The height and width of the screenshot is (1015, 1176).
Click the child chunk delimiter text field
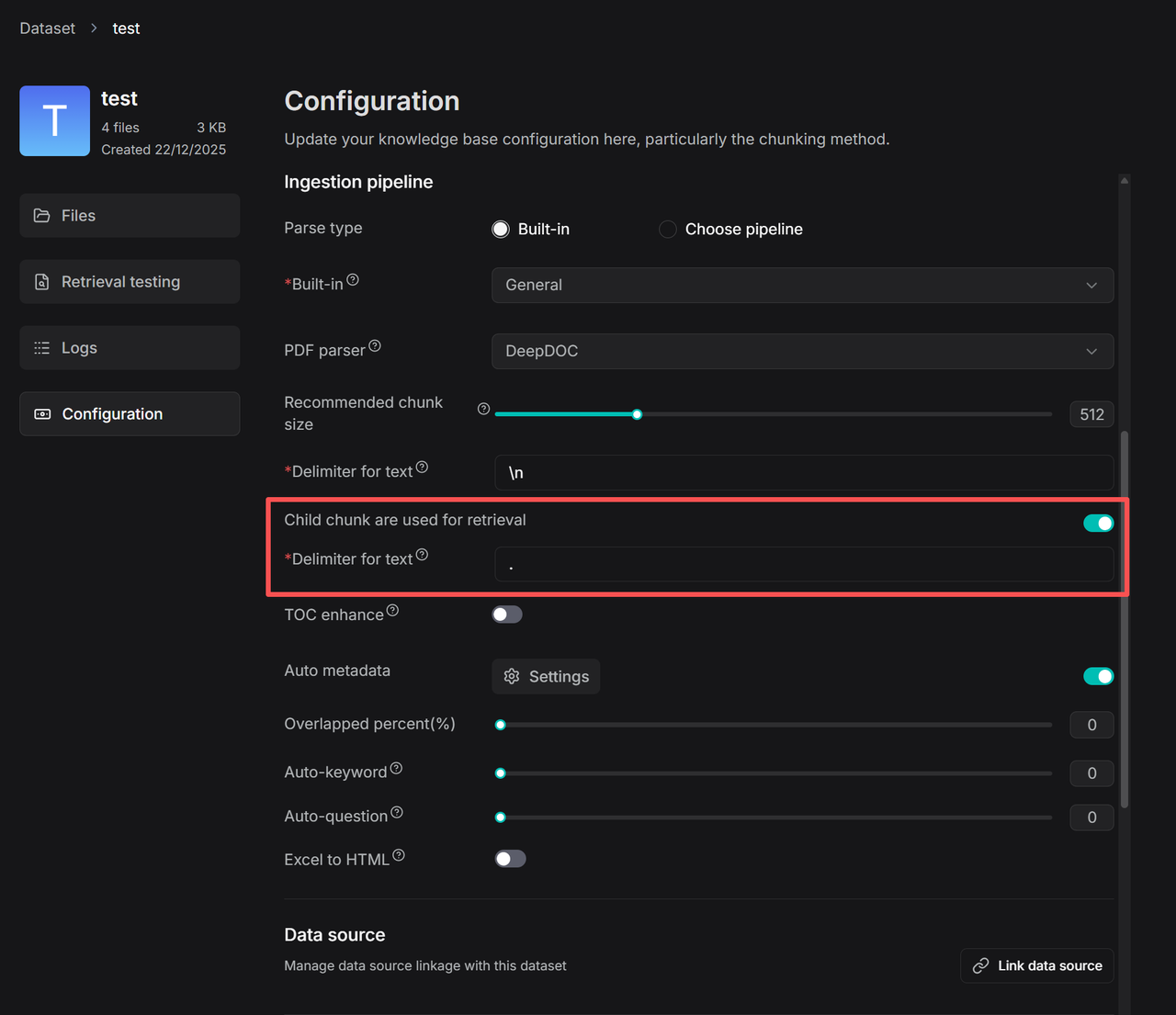click(x=803, y=564)
